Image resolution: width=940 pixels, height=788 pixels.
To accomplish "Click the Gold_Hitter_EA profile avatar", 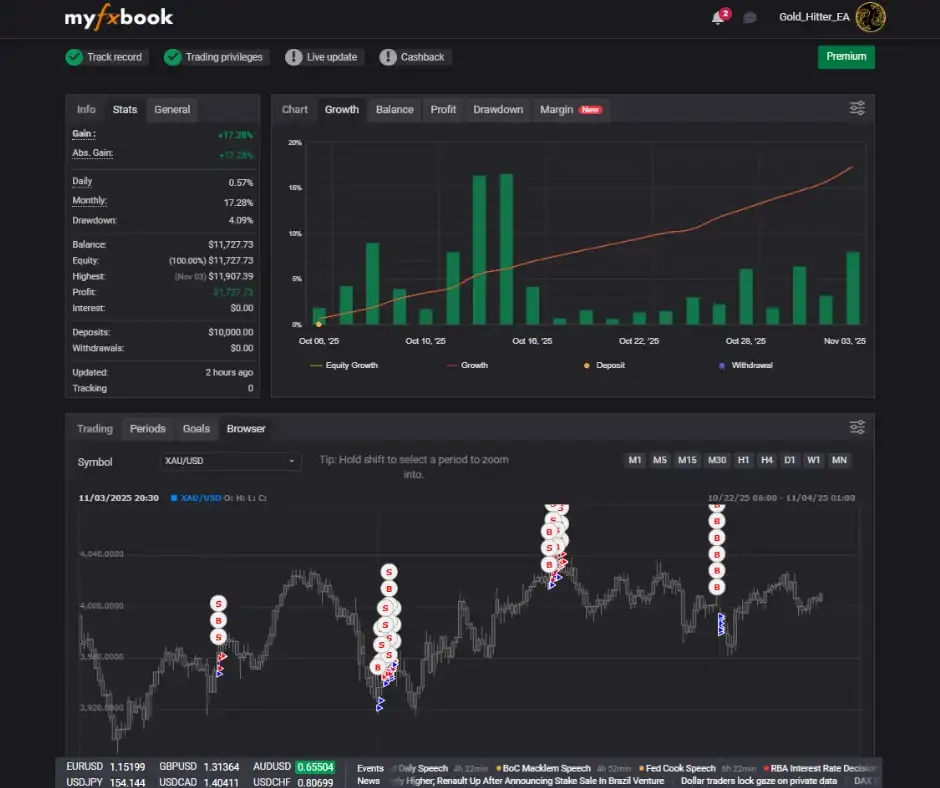I will [871, 17].
